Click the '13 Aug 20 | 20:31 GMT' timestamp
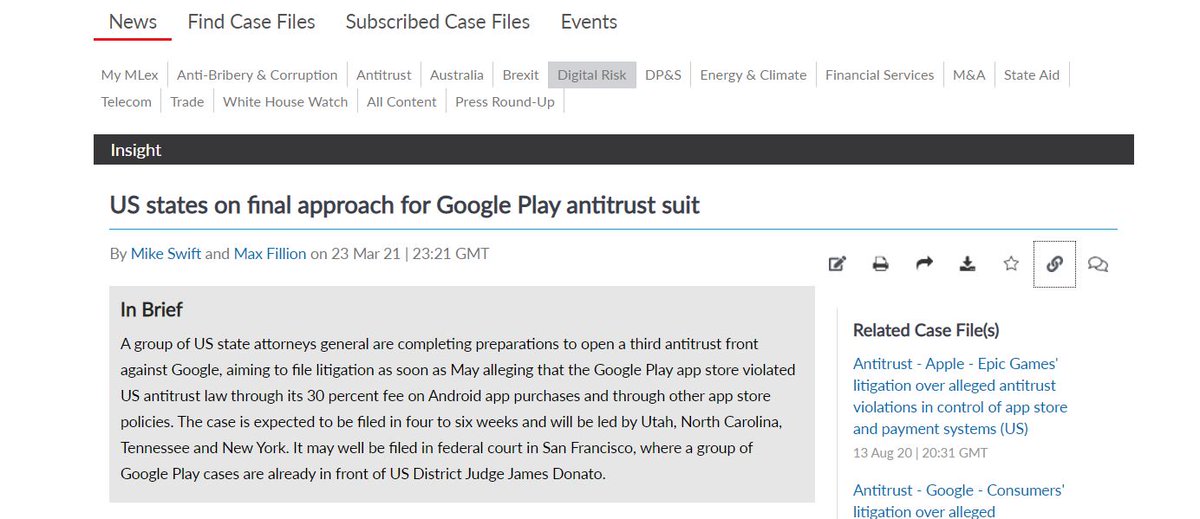The height and width of the screenshot is (519, 1200). pos(920,453)
